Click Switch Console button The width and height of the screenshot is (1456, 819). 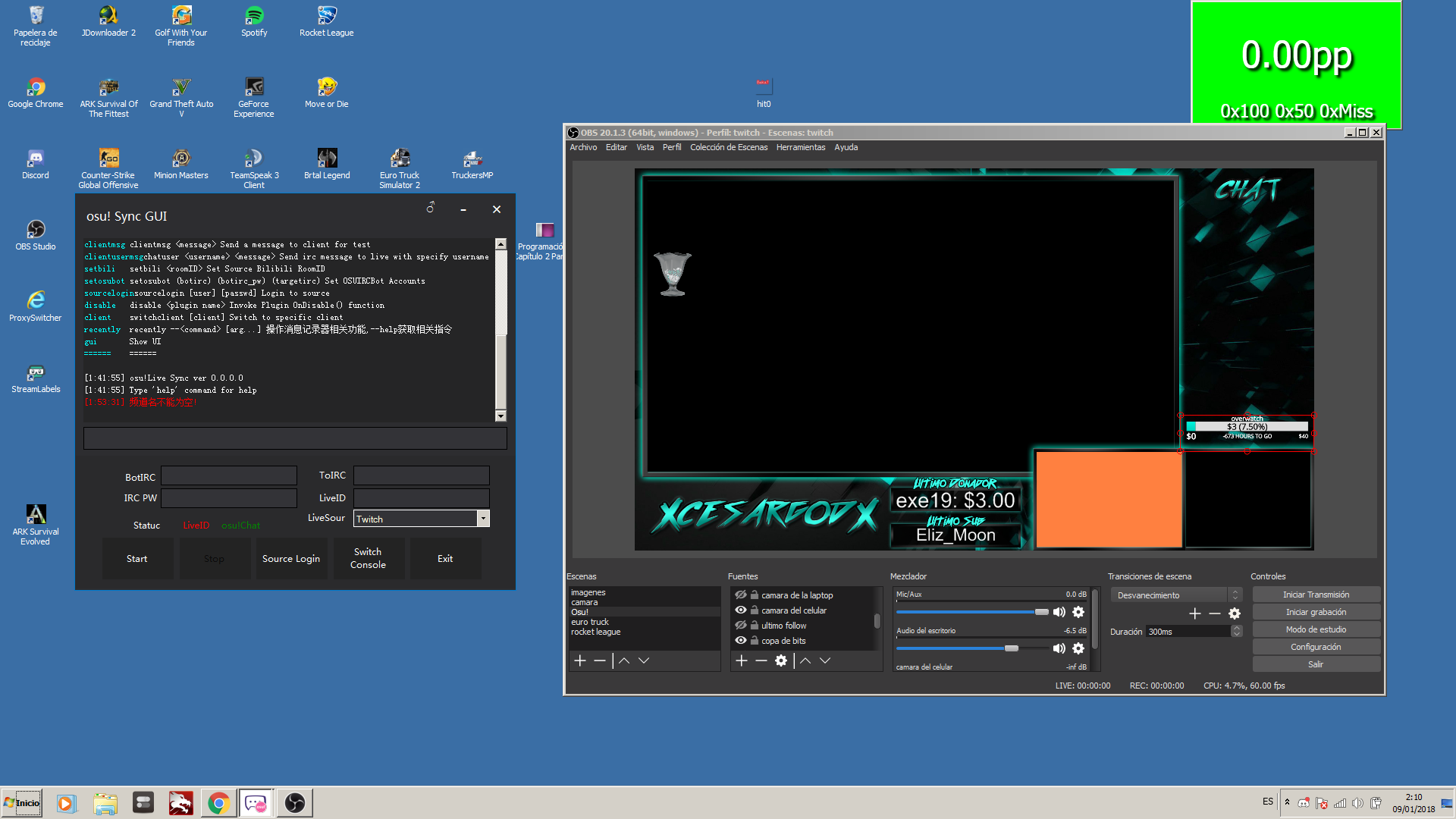(369, 559)
